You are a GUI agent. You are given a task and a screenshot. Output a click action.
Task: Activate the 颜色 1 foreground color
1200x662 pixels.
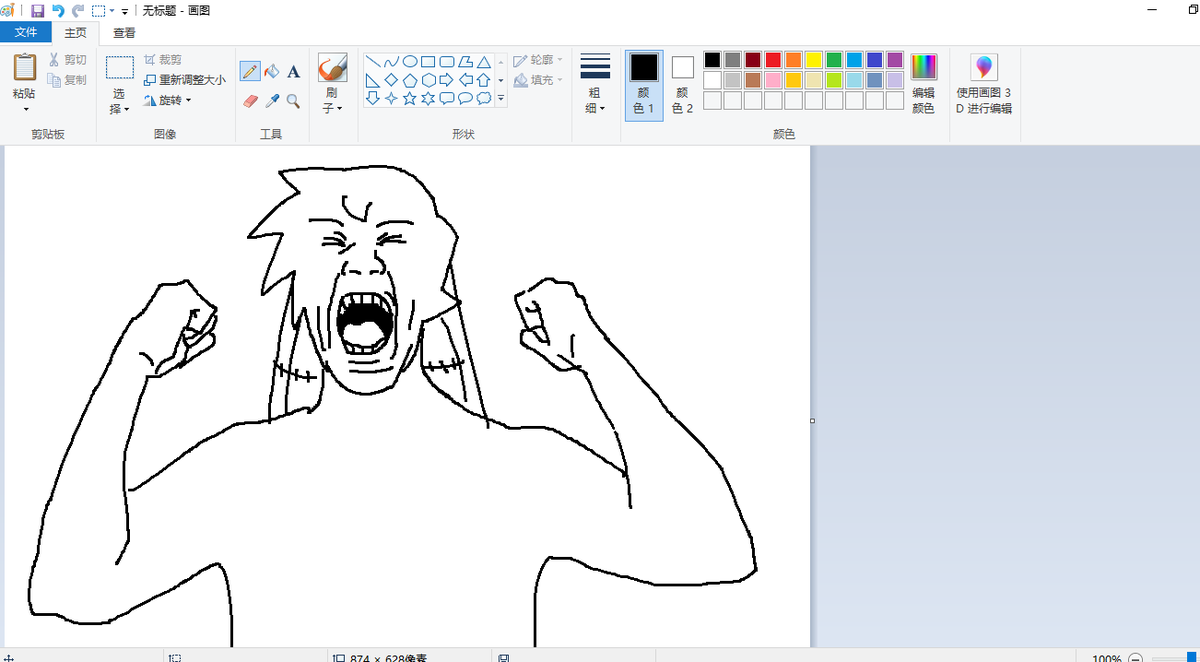pyautogui.click(x=644, y=84)
